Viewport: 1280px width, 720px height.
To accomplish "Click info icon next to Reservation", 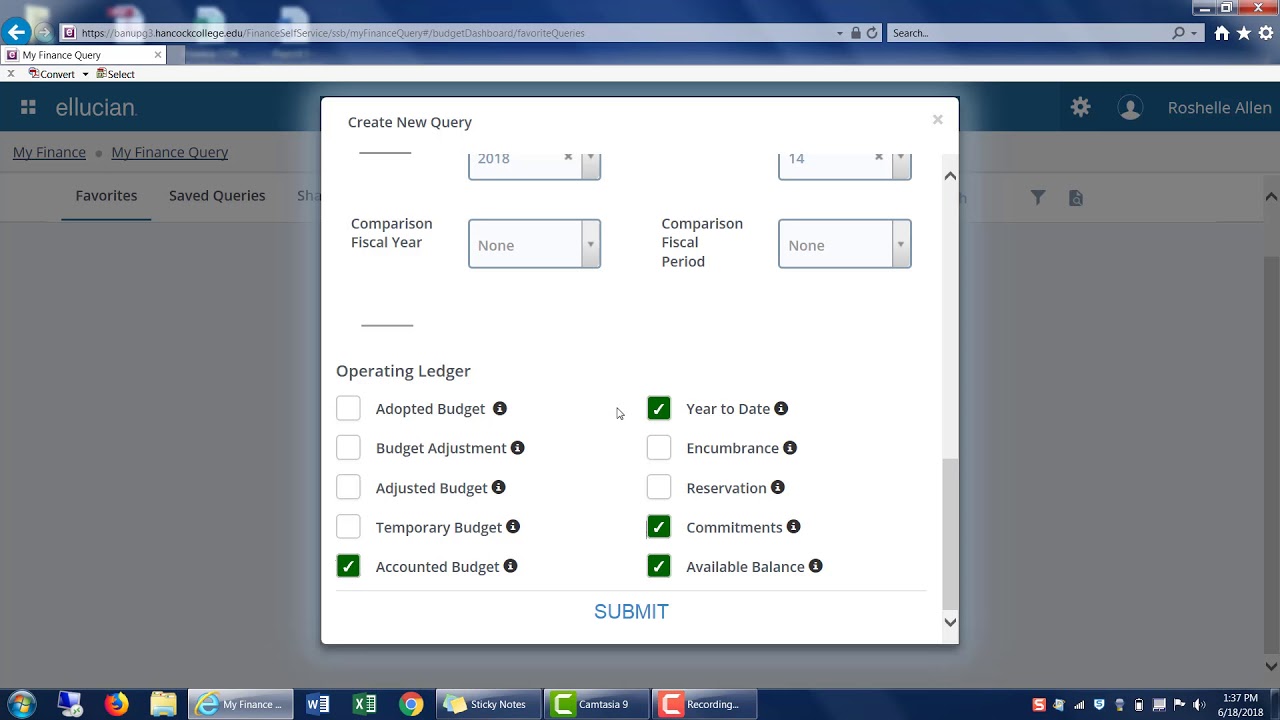I will pyautogui.click(x=778, y=487).
